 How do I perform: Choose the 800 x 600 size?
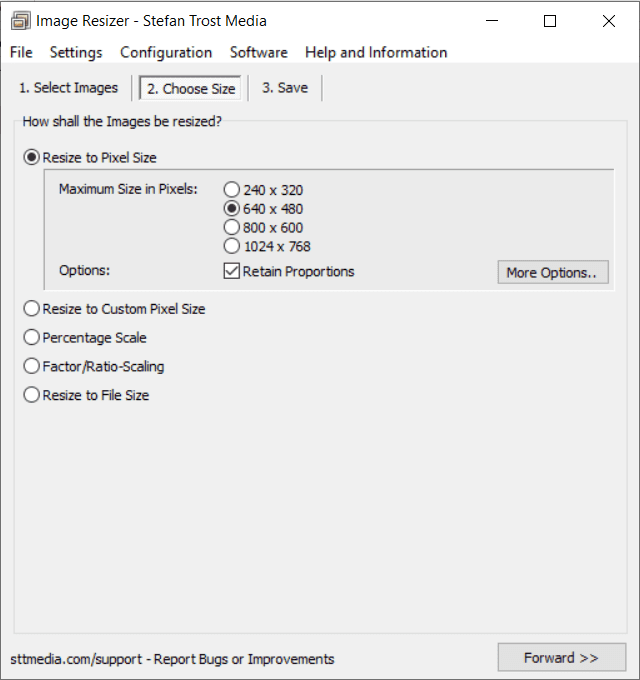(263, 227)
